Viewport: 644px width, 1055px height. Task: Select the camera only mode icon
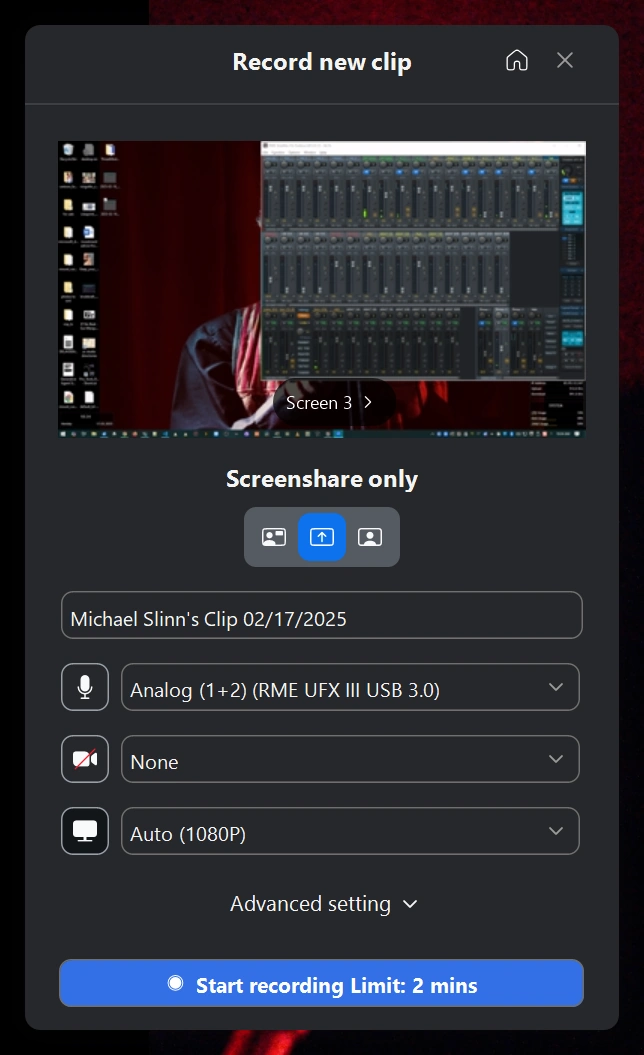point(369,537)
